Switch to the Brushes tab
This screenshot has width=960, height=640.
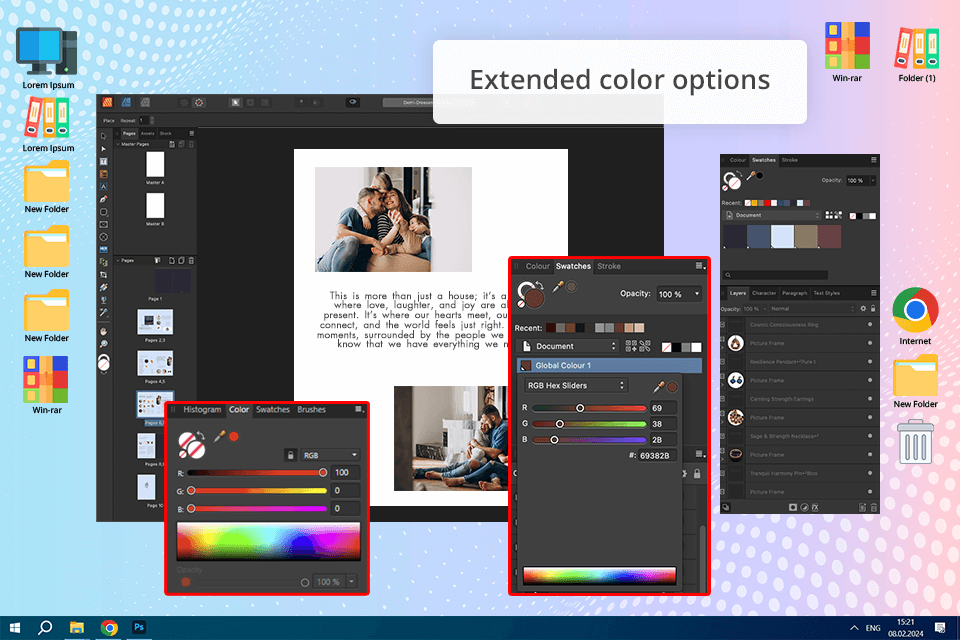coord(311,409)
